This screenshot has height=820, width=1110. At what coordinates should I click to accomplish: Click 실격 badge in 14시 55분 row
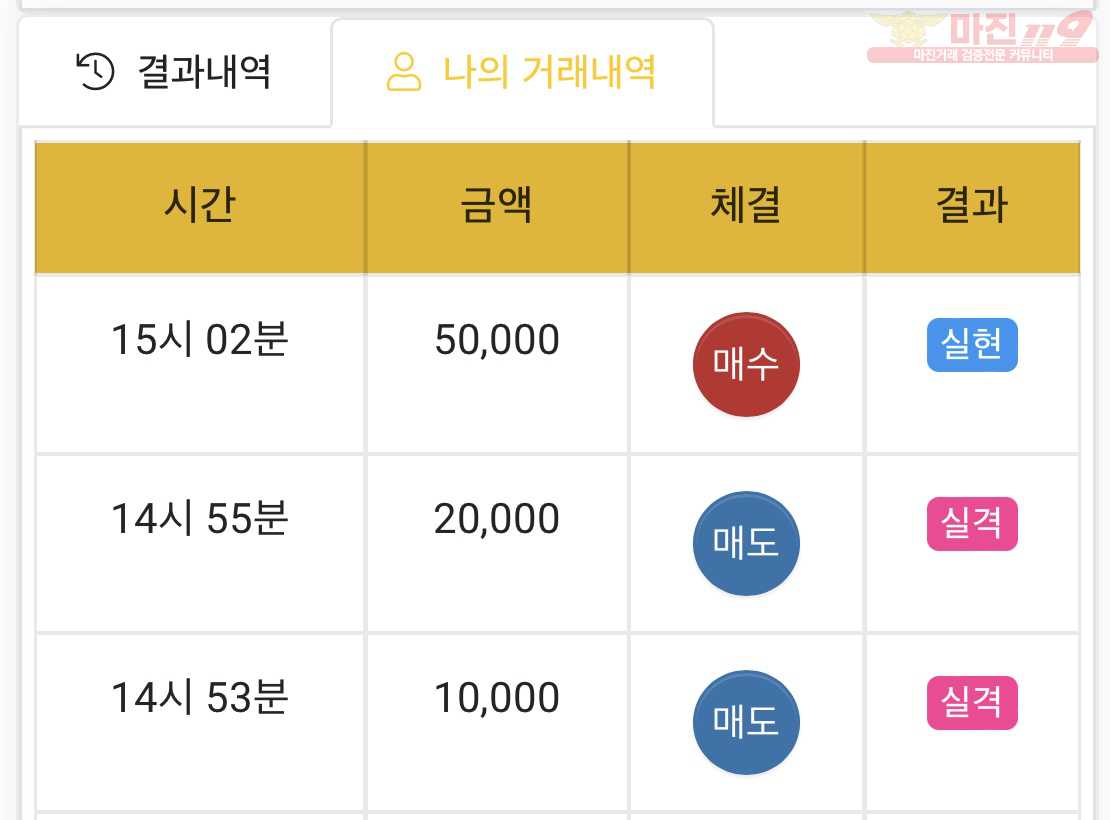coord(972,524)
